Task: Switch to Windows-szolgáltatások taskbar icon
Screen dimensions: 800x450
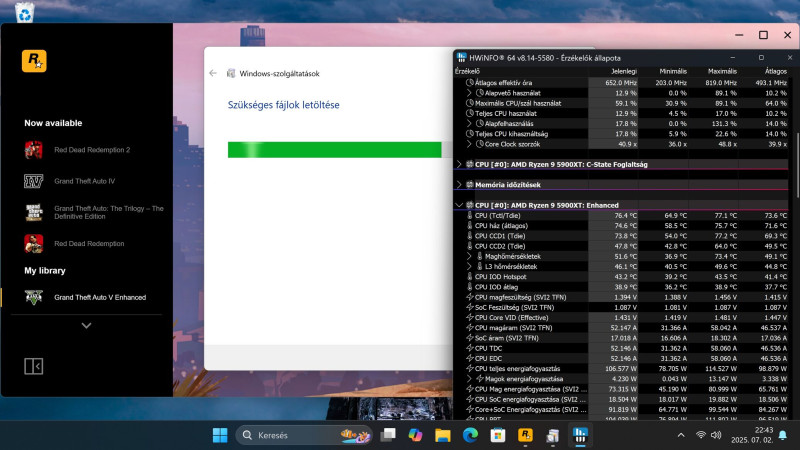Action: click(553, 435)
